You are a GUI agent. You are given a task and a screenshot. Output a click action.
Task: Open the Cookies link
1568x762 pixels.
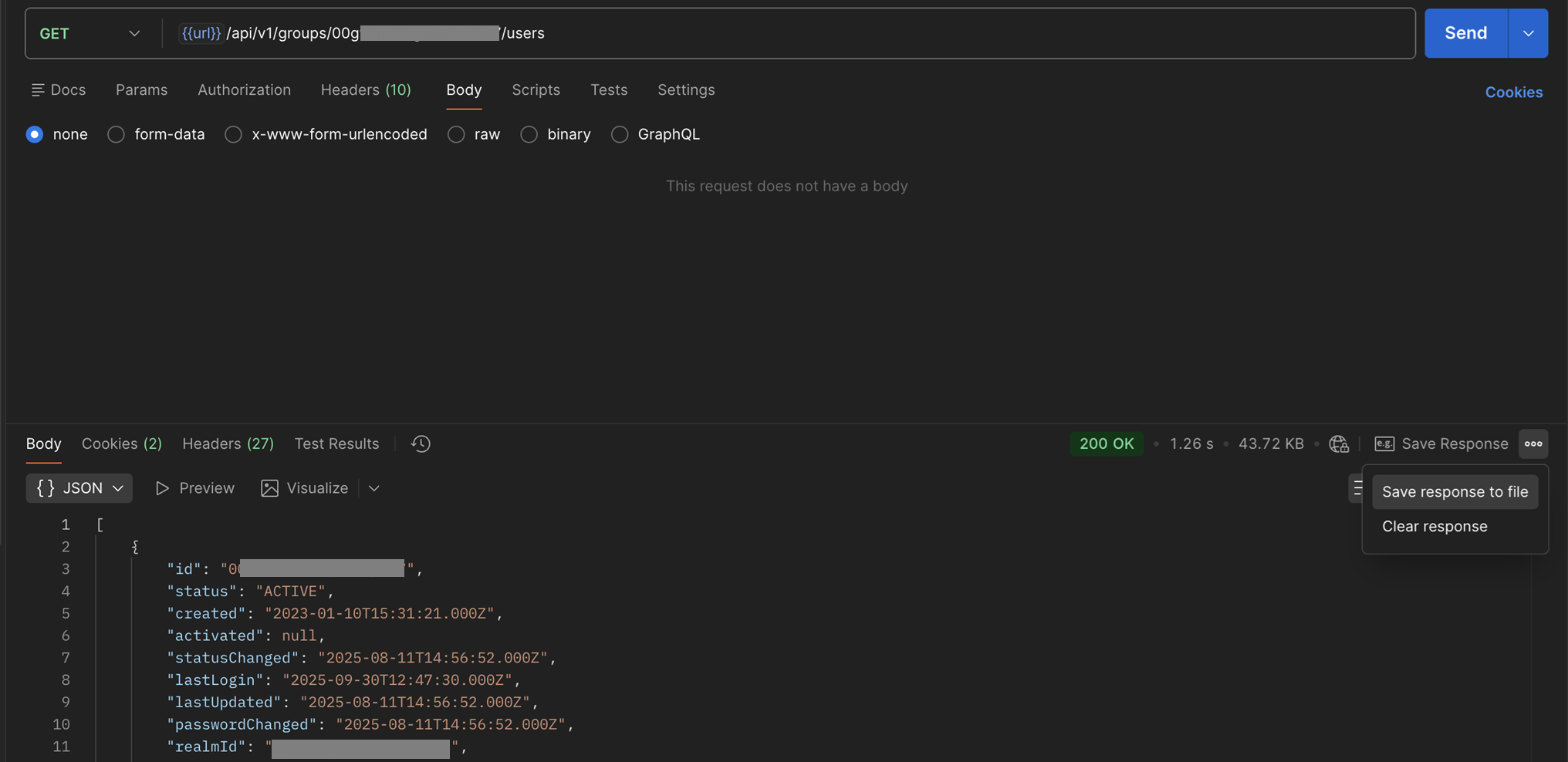click(1513, 93)
